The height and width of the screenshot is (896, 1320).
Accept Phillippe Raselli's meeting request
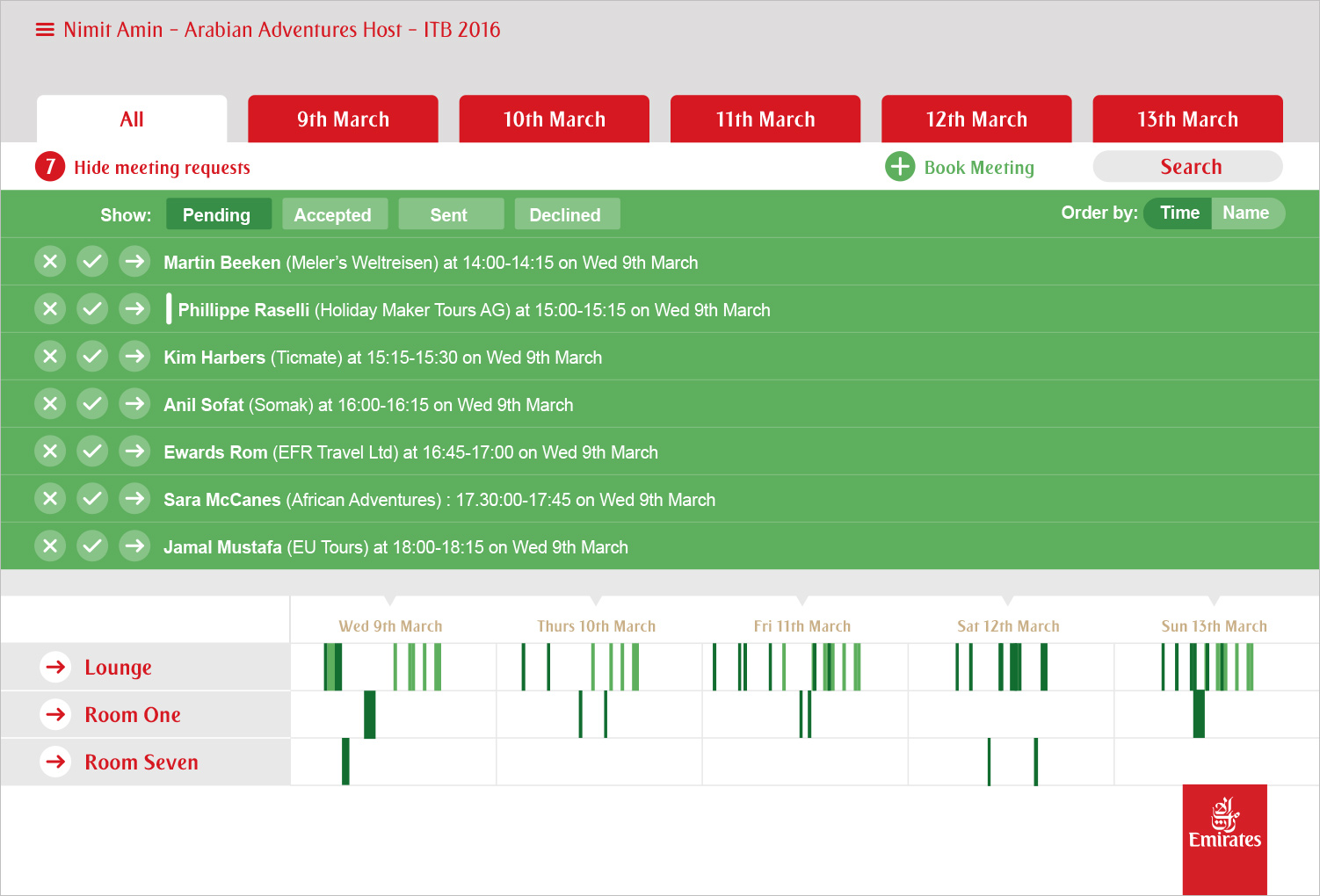pos(92,309)
